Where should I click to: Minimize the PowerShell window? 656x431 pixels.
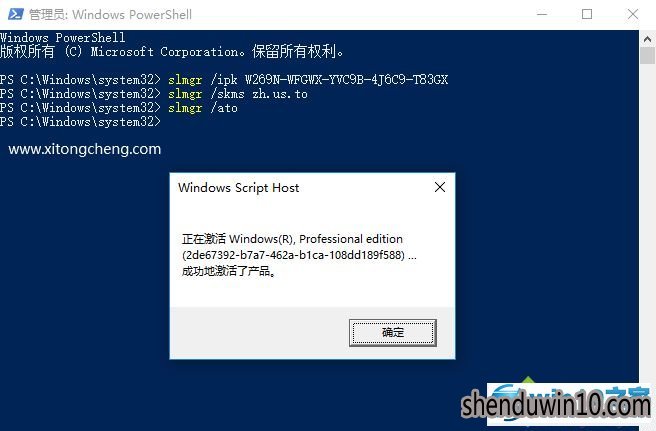pos(542,14)
